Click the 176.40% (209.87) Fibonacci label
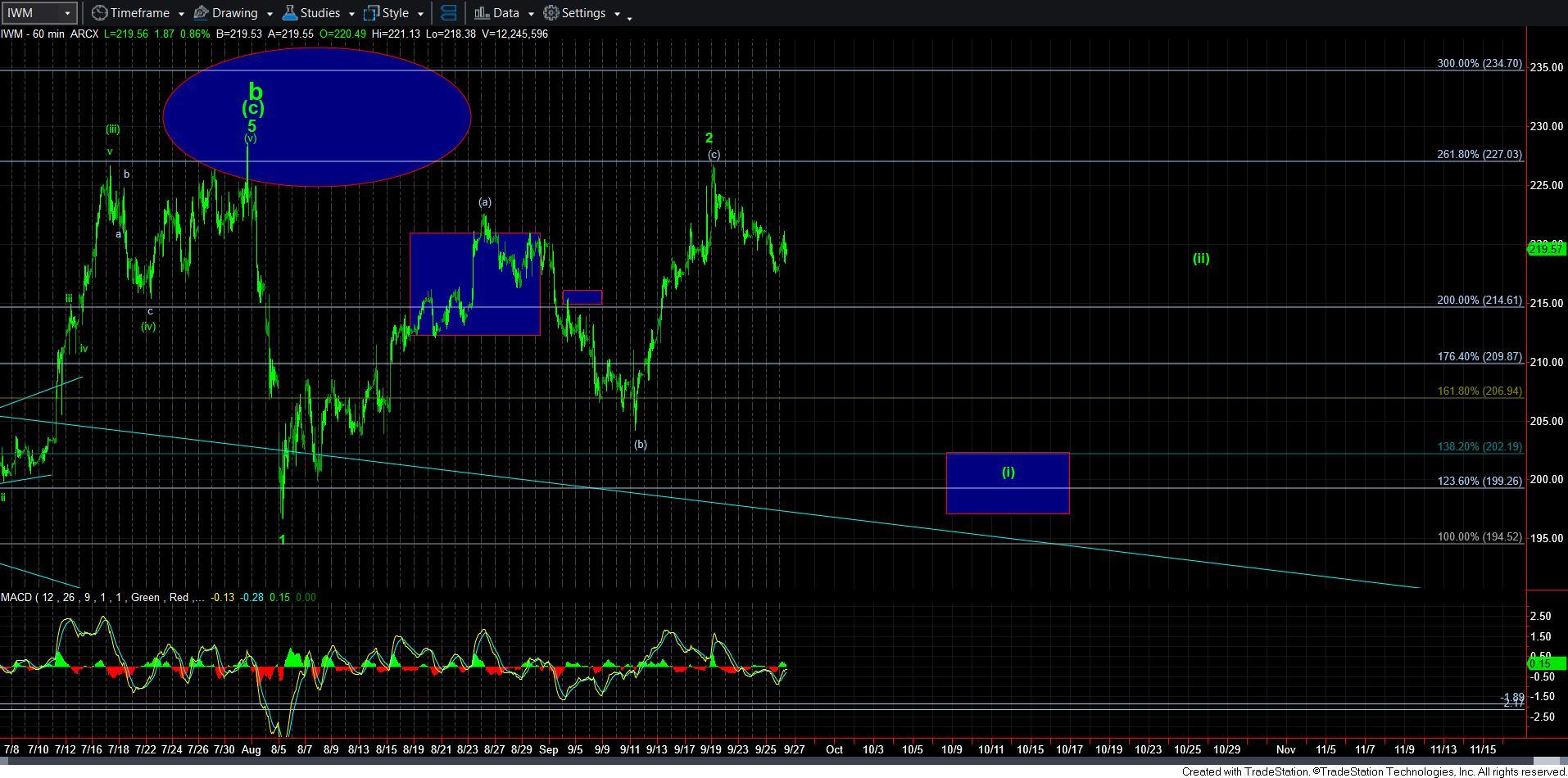1568x778 pixels. pos(1480,356)
